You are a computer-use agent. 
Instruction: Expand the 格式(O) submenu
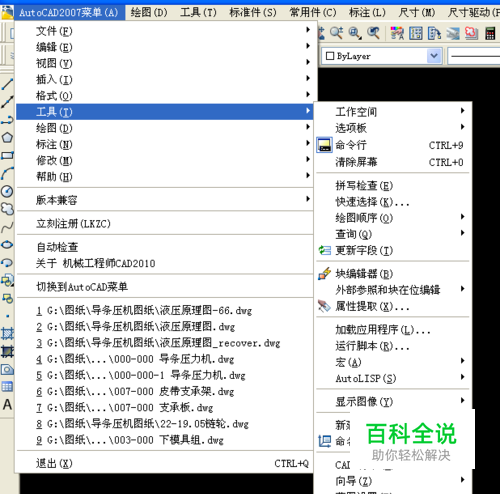[x=165, y=96]
